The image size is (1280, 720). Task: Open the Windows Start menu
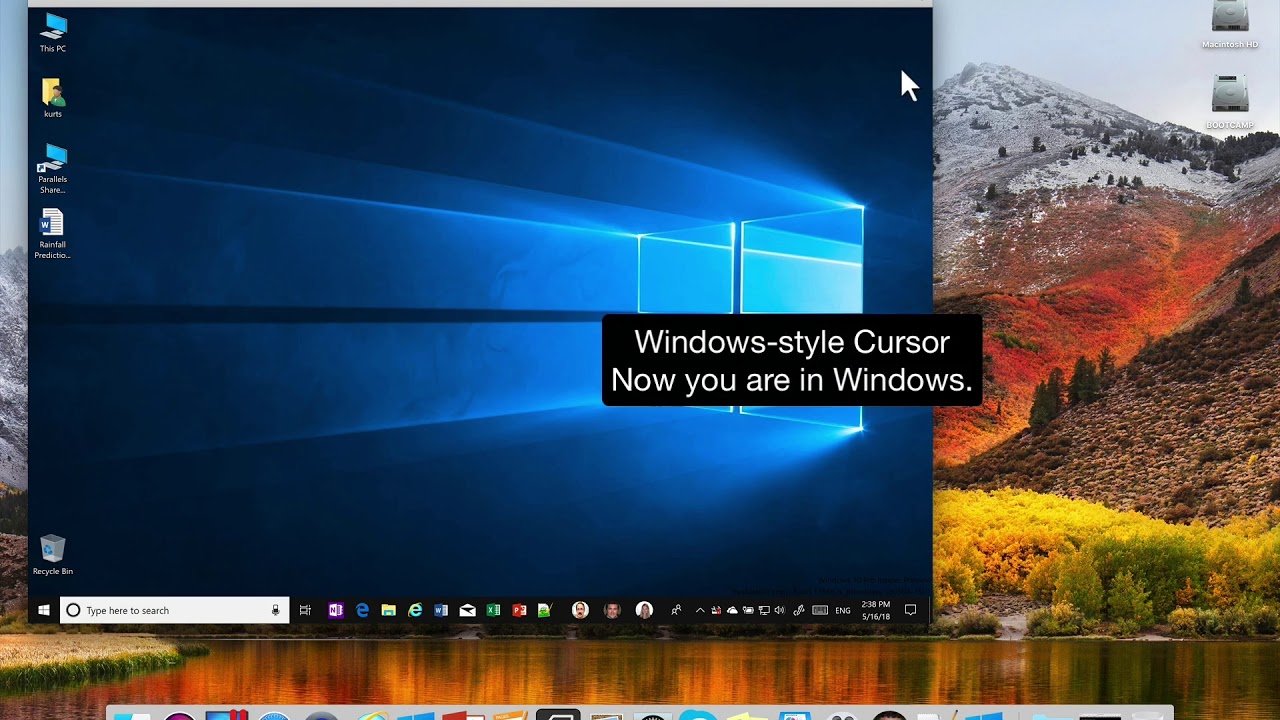coord(44,610)
